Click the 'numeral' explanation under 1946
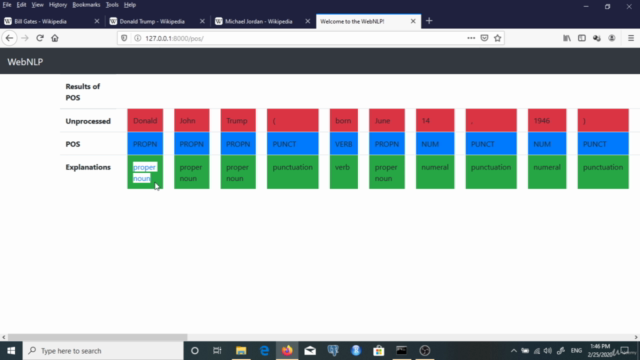The height and width of the screenshot is (360, 640). pos(547,167)
